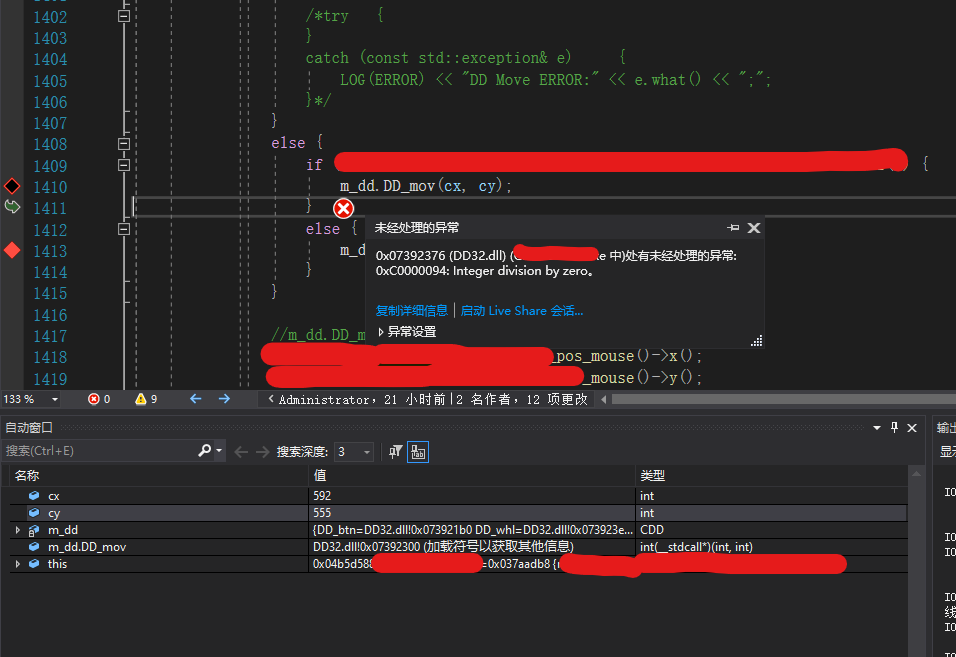Expand the m_dd variable row
956x657 pixels.
16,530
